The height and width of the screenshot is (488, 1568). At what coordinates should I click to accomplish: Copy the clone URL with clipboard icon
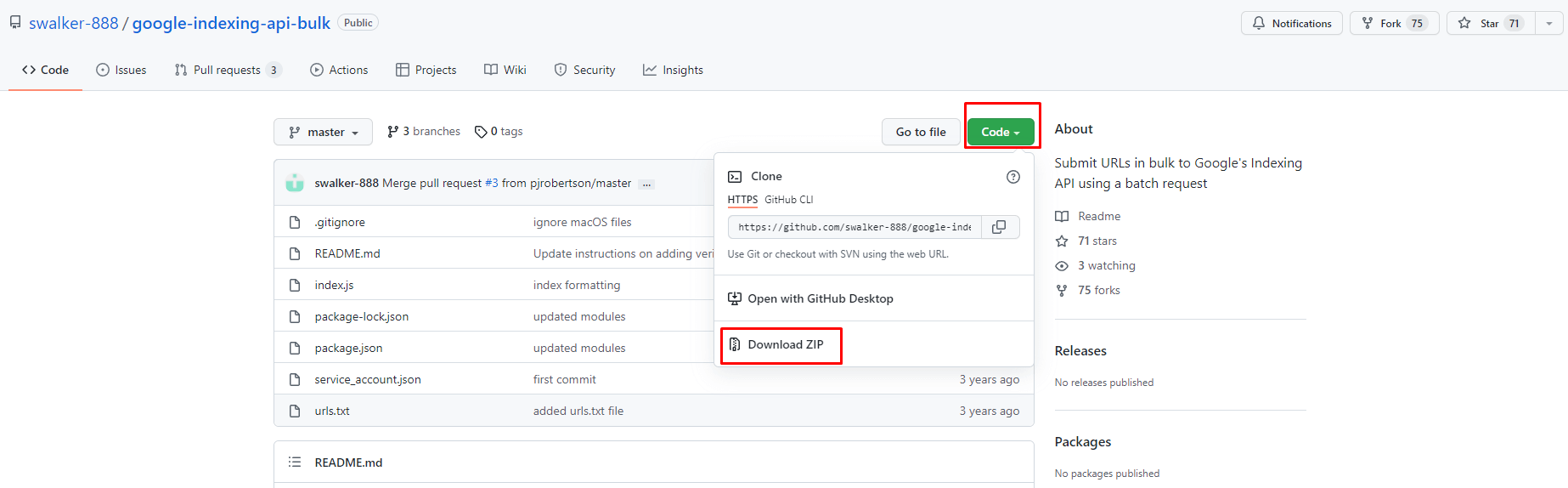tap(1000, 227)
